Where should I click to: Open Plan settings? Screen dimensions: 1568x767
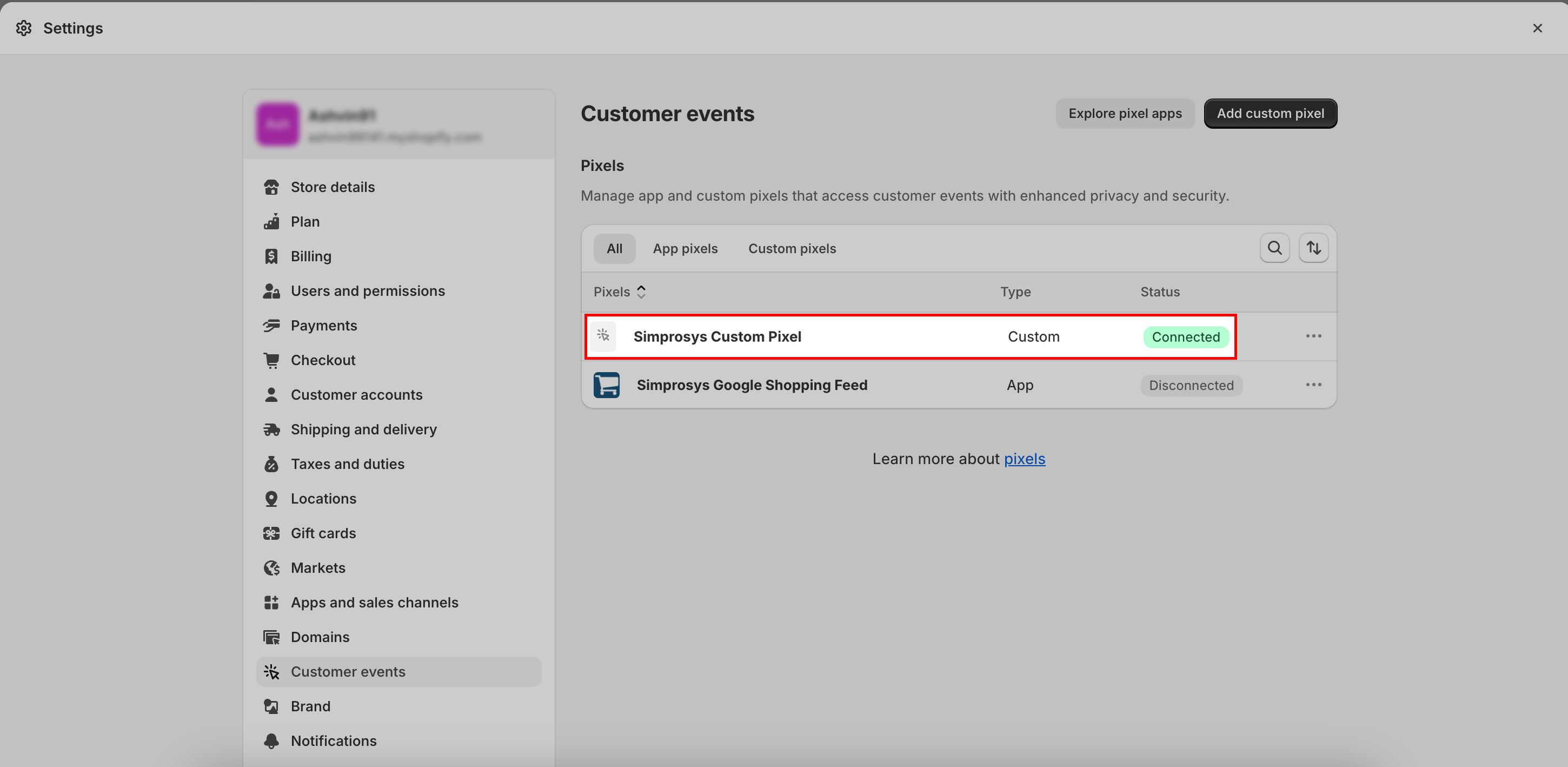pos(398,222)
